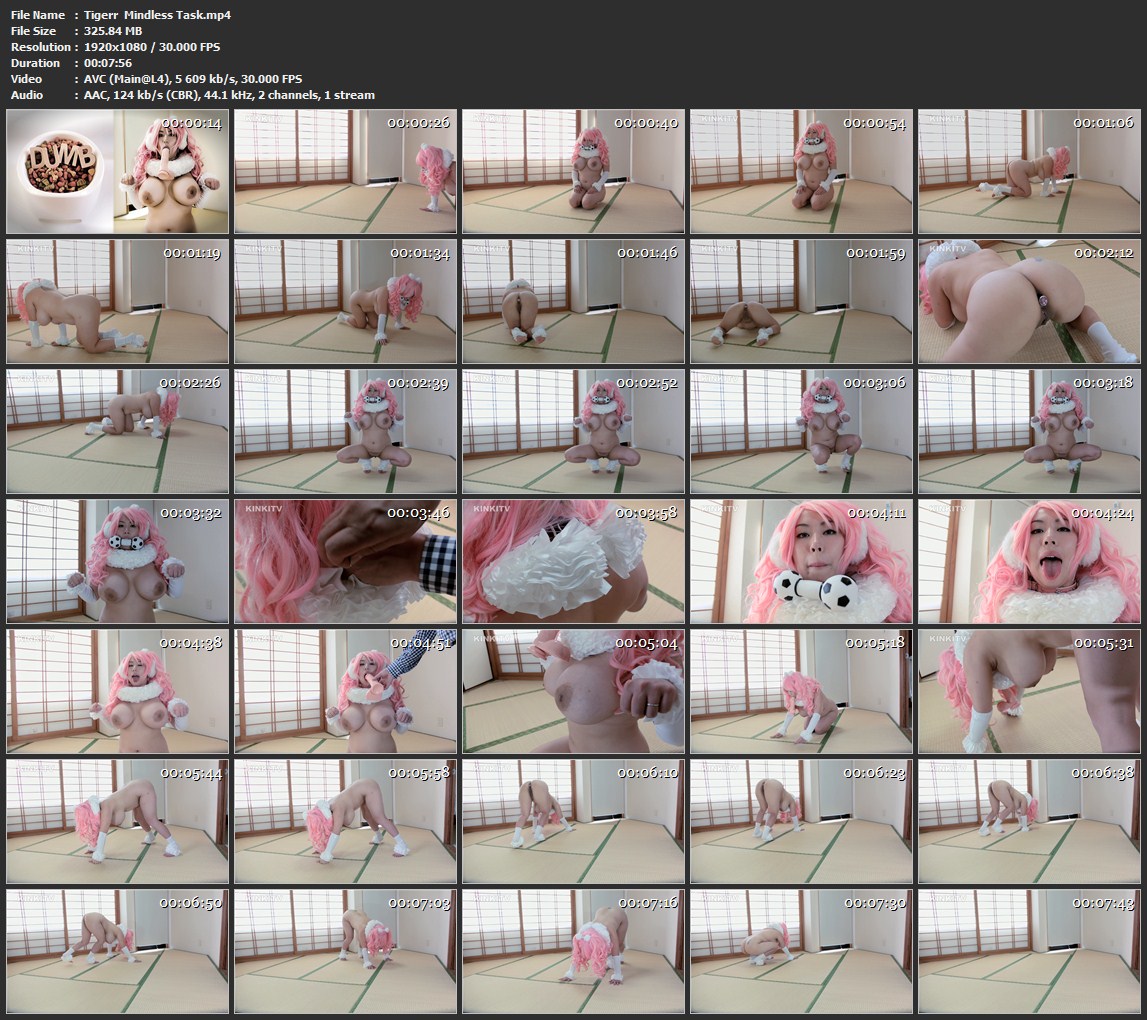
Task: Choose the frame stamped 00:03:32
Action: point(118,561)
